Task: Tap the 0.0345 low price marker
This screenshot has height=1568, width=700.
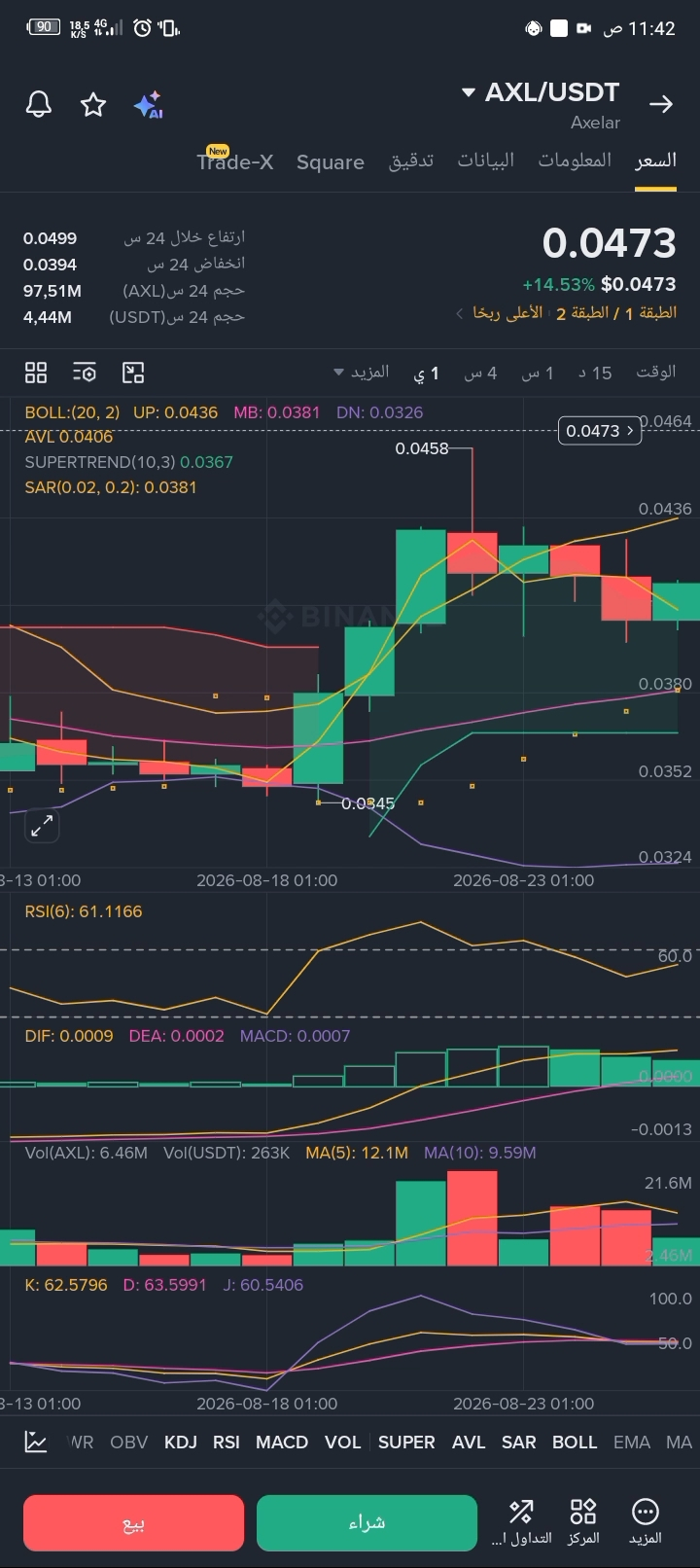Action: pyautogui.click(x=367, y=803)
